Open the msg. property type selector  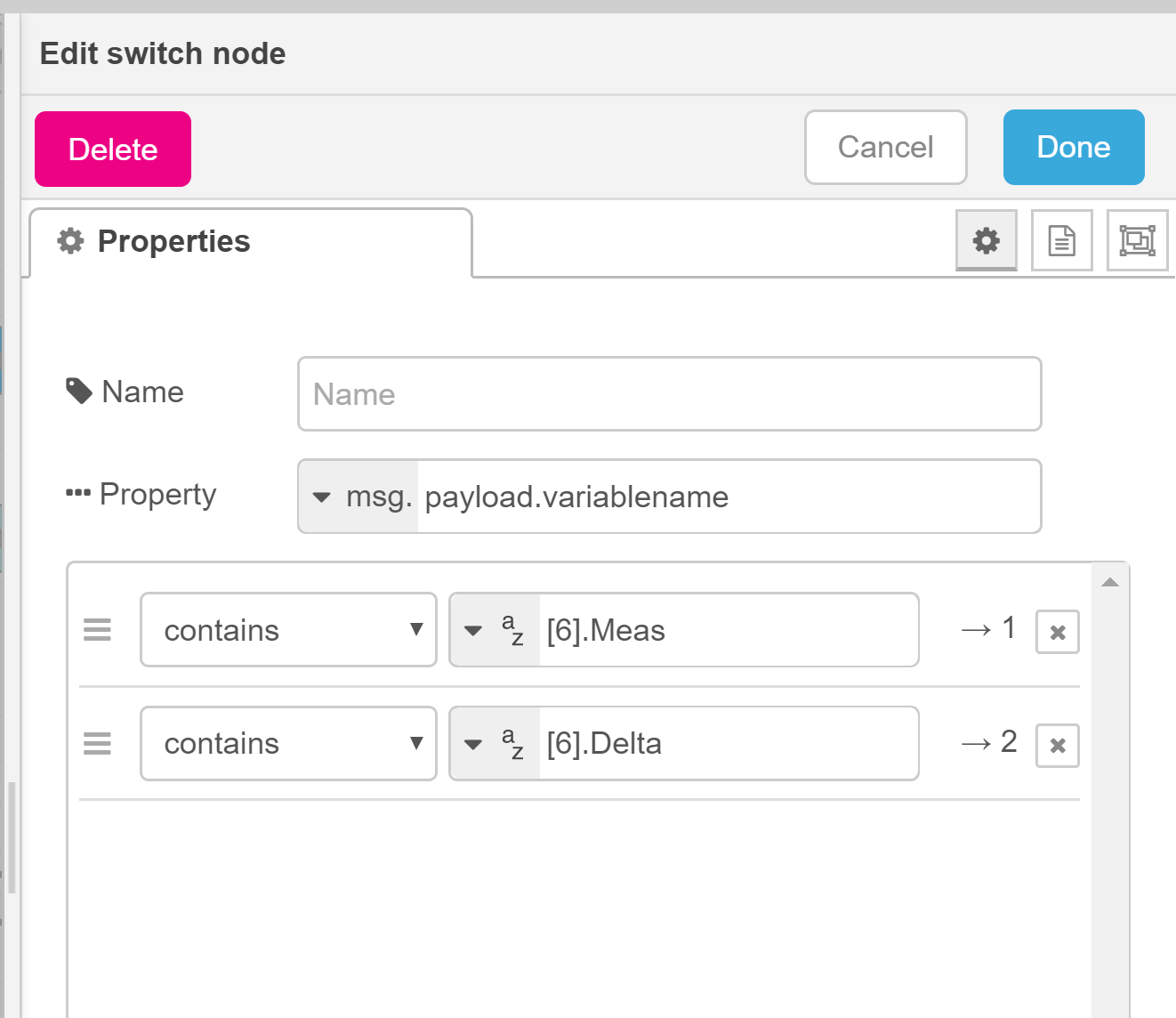tap(357, 497)
